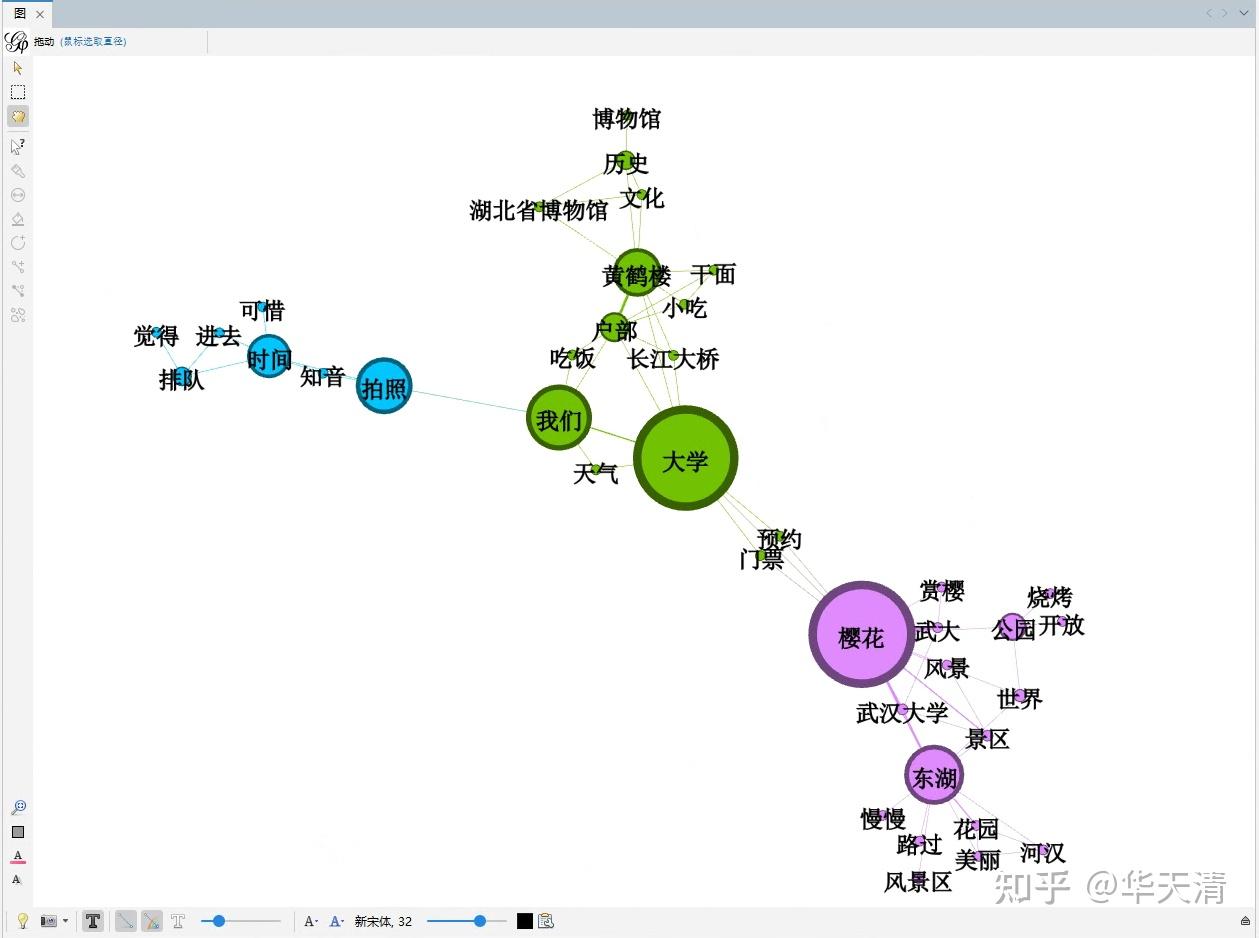Screen dimensions: 1259x938
Task: Click the label size A icon
Action: [17, 880]
